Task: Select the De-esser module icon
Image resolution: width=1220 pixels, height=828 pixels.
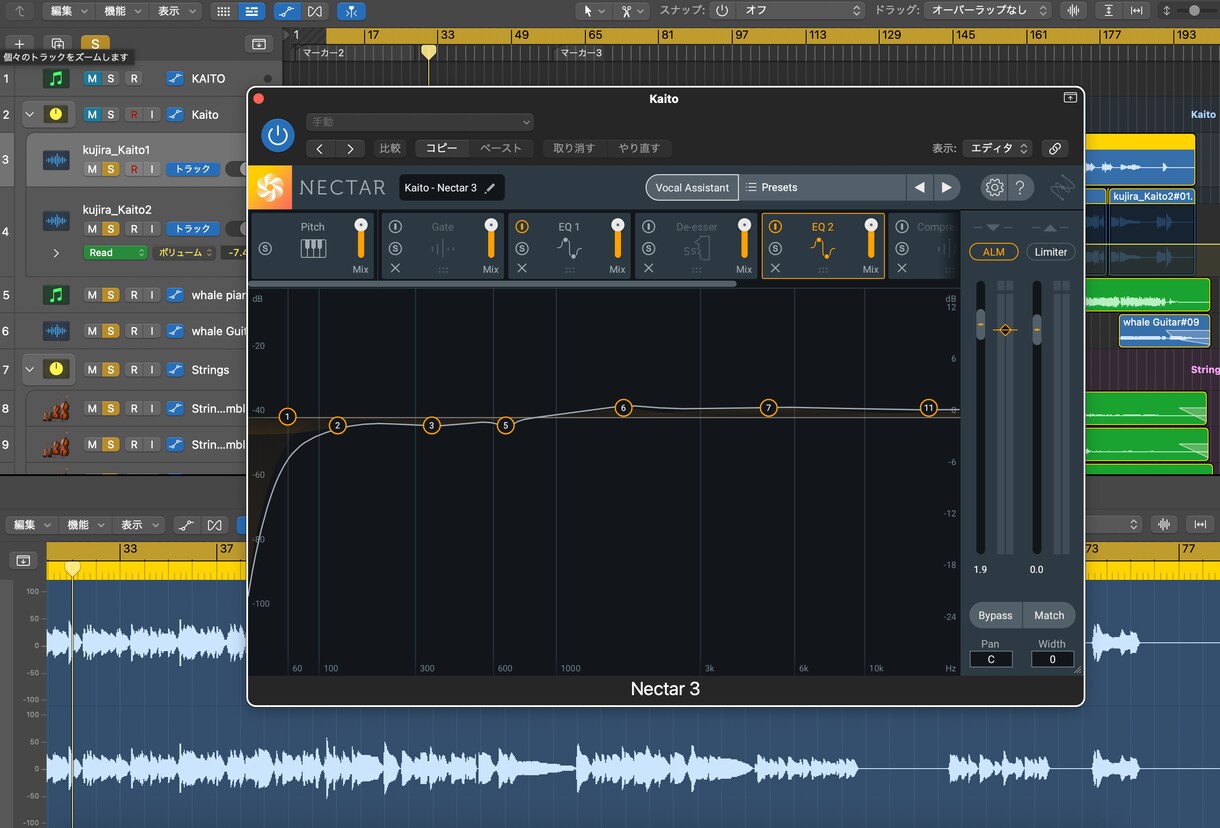Action: pos(696,248)
